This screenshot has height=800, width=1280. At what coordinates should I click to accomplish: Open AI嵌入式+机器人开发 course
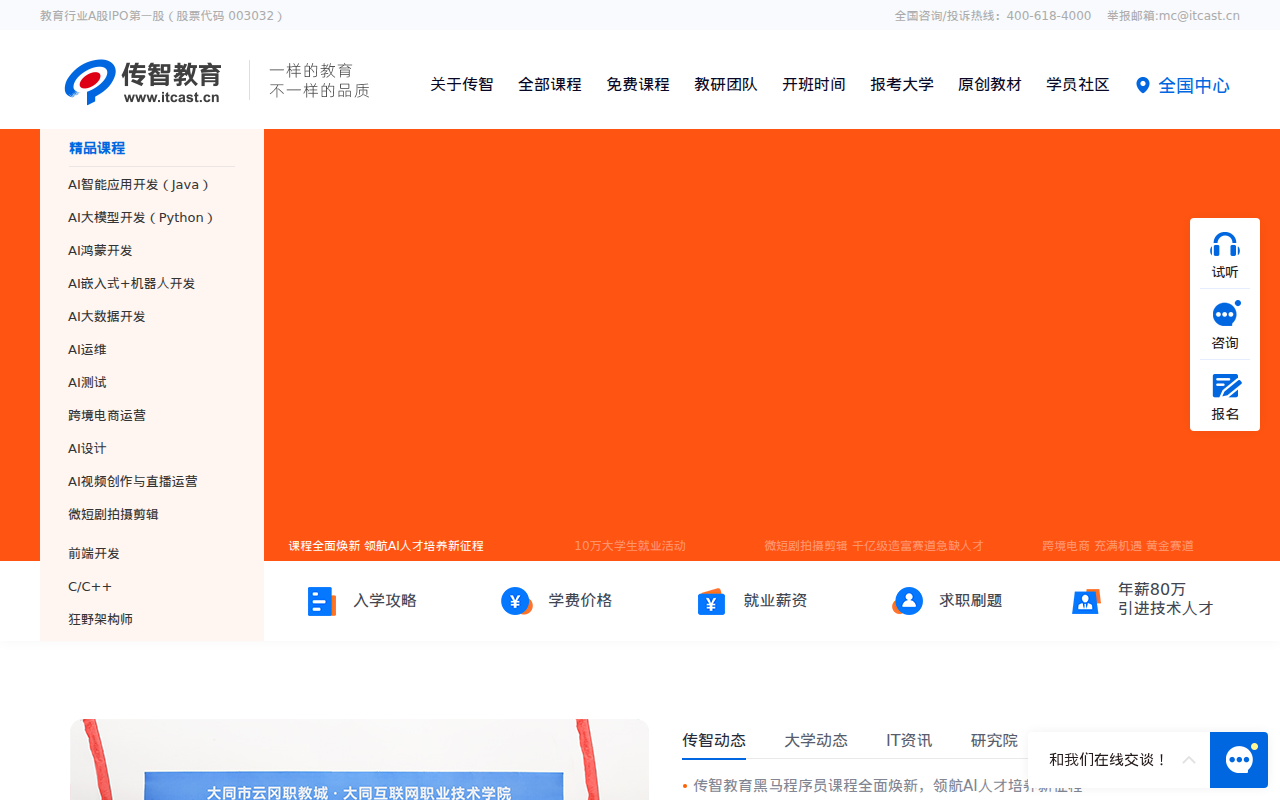132,284
